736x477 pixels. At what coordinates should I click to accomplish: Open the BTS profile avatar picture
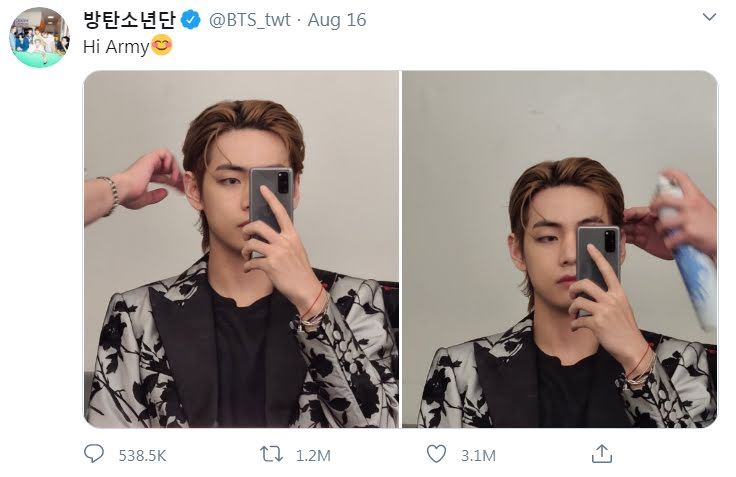coord(39,38)
